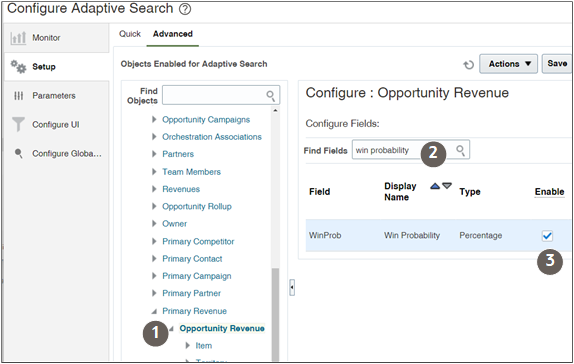Sort Display Name descending with the down arrow

tap(447, 186)
